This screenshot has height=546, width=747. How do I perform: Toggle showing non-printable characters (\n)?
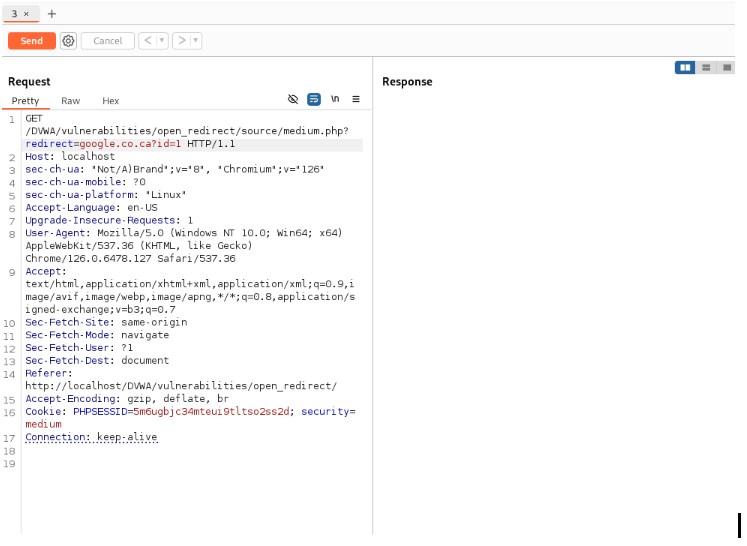tap(335, 100)
